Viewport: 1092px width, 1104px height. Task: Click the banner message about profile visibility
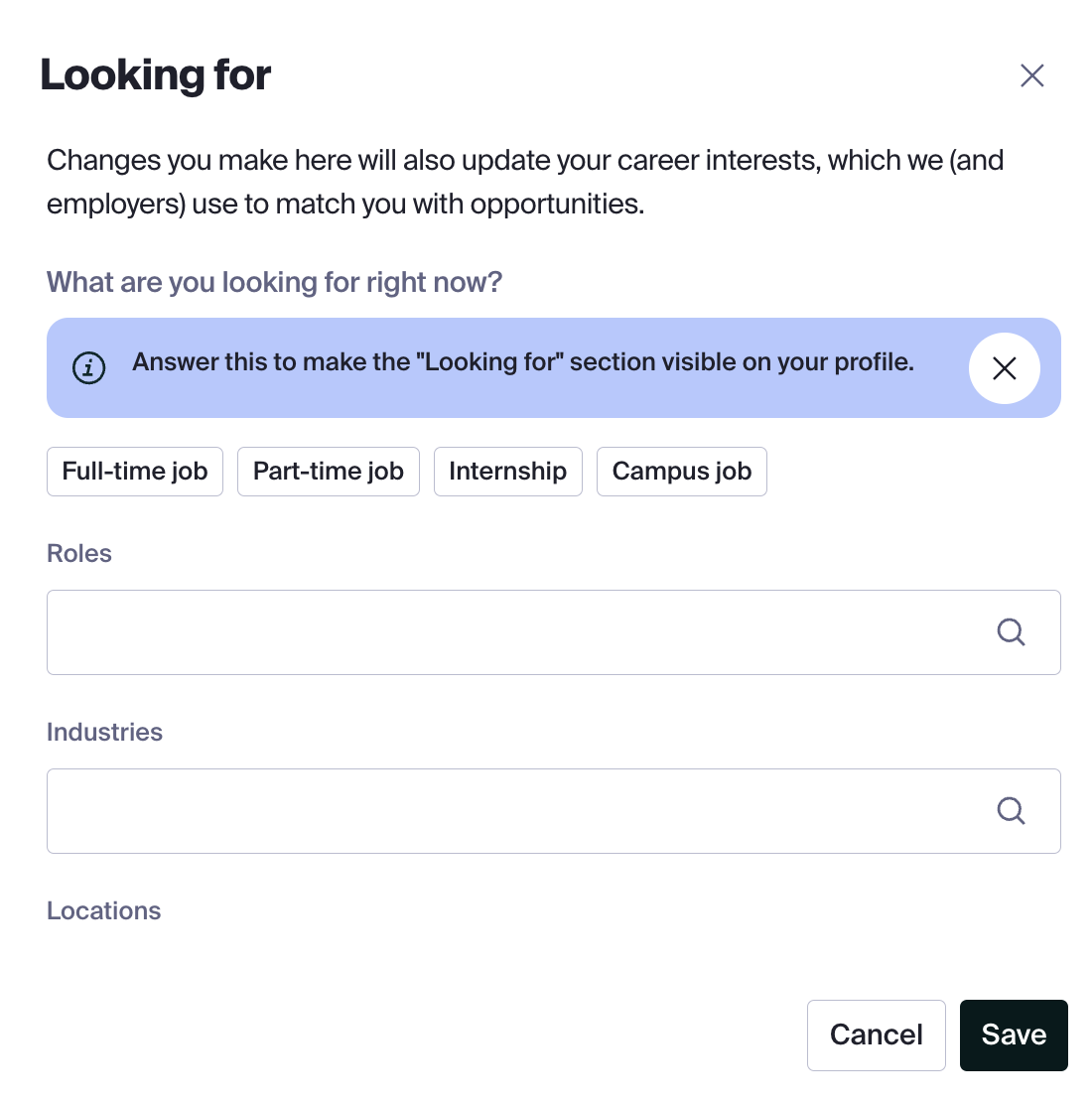click(523, 362)
